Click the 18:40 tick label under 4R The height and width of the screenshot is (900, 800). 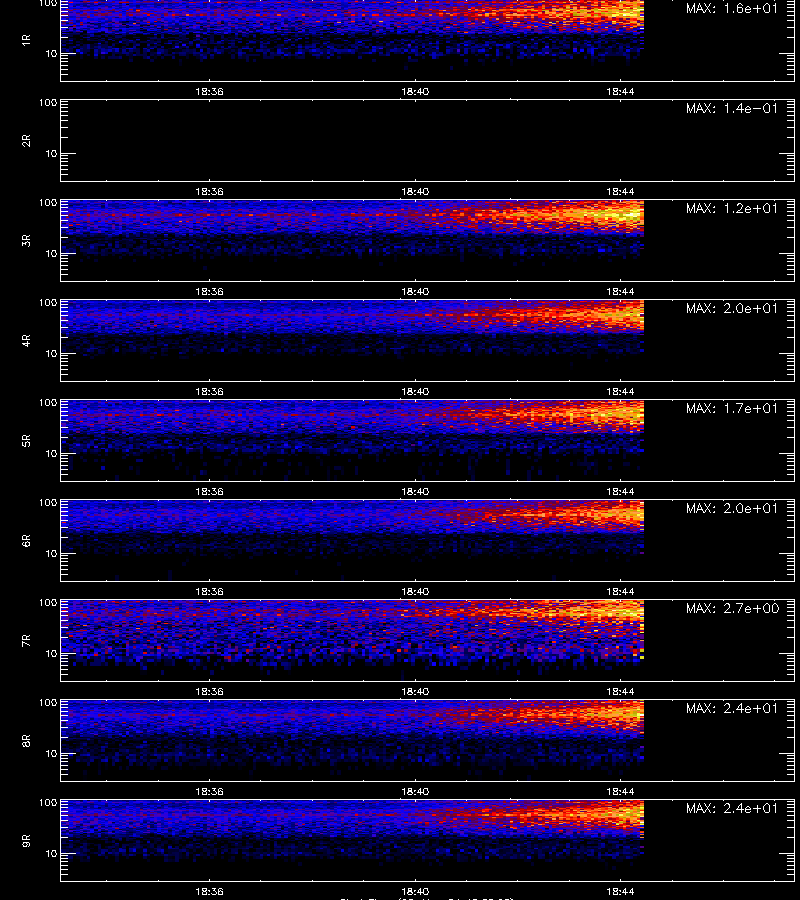click(x=415, y=391)
